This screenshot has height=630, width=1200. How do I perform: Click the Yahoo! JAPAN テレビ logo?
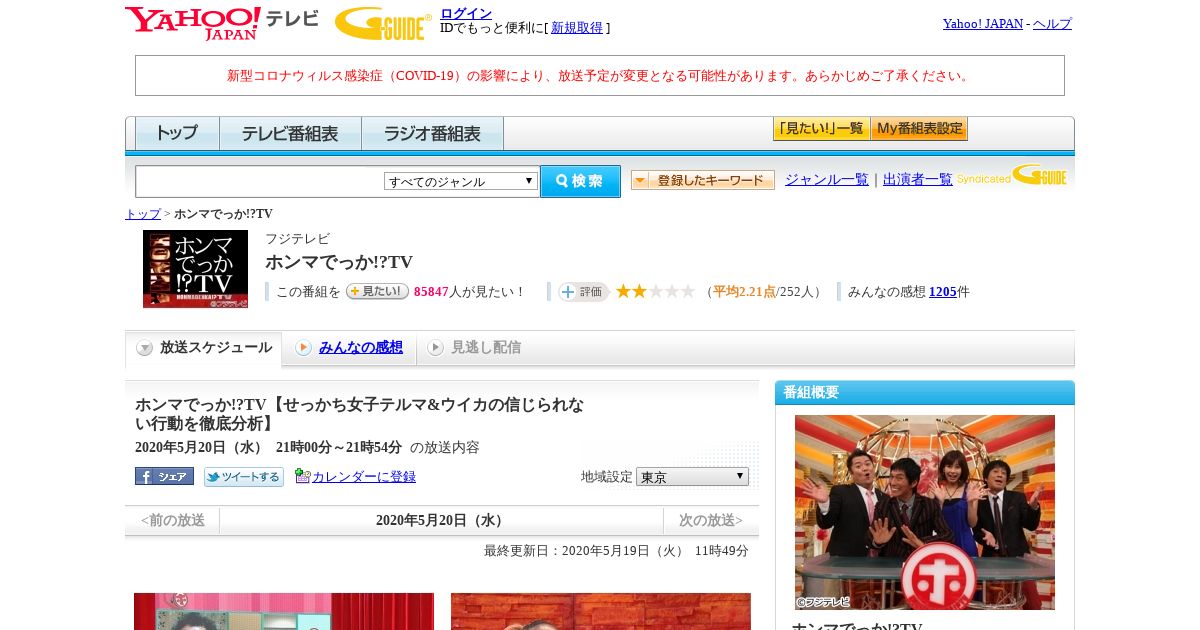[221, 23]
